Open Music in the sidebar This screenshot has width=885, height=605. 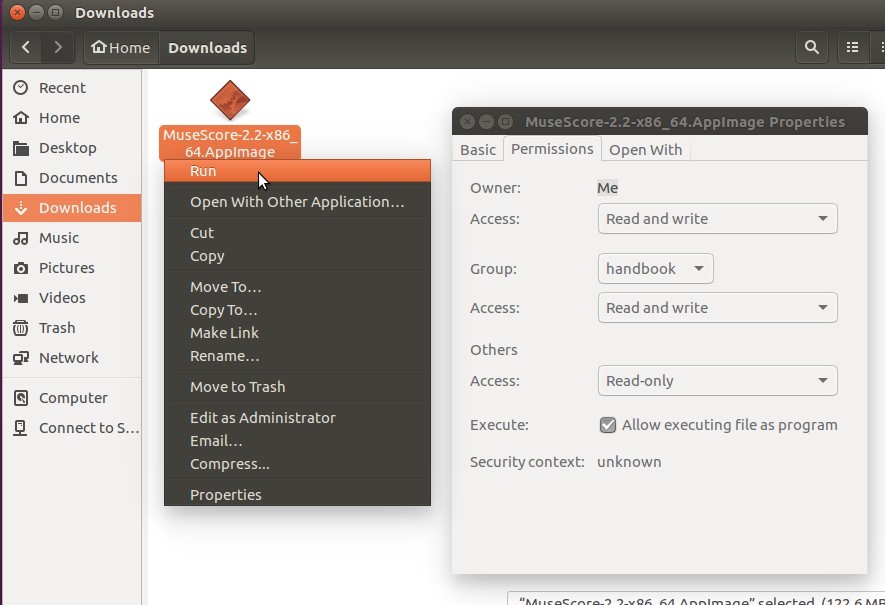point(60,238)
